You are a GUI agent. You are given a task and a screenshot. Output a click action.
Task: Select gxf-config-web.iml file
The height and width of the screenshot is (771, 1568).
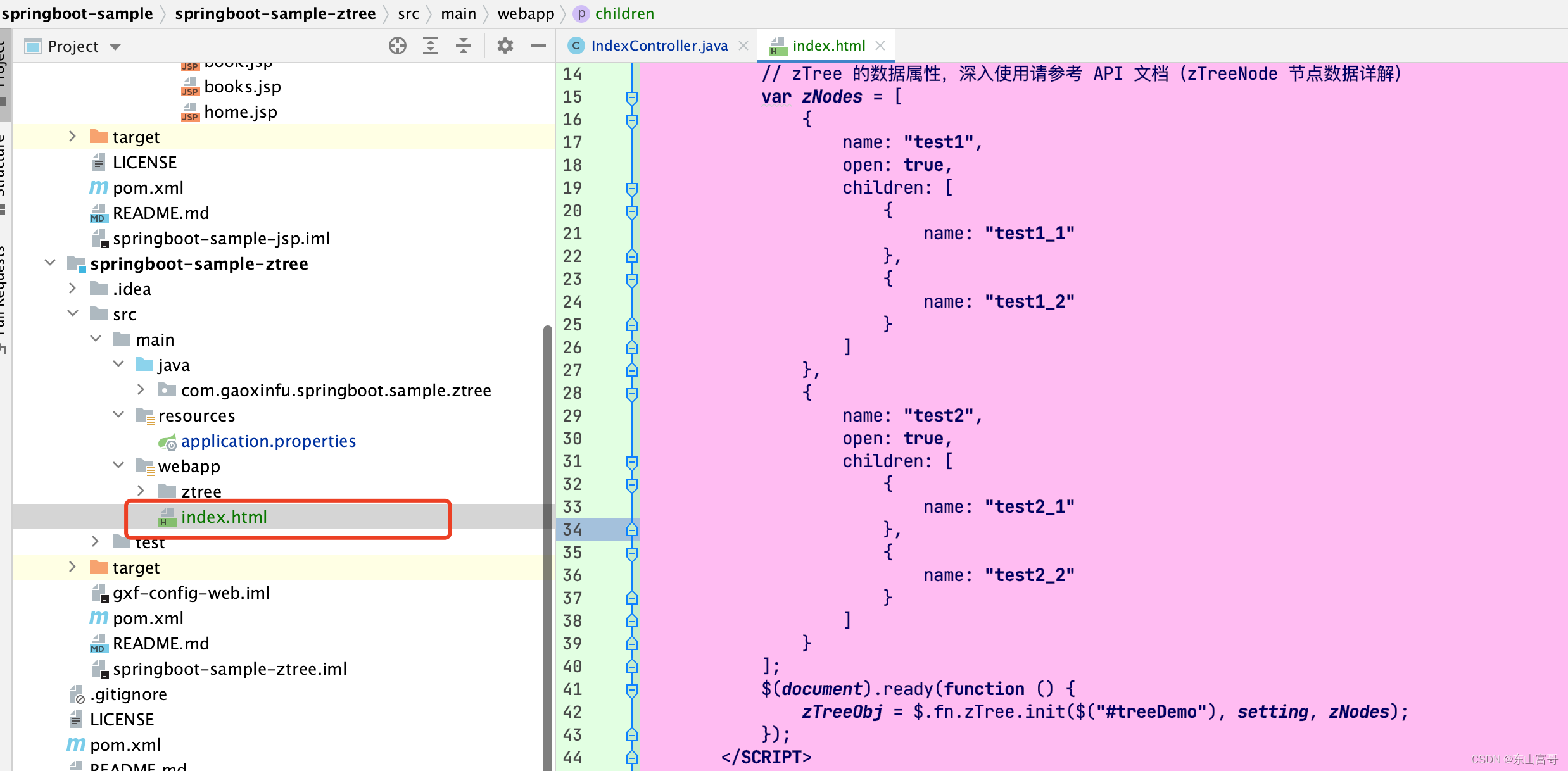coord(191,593)
